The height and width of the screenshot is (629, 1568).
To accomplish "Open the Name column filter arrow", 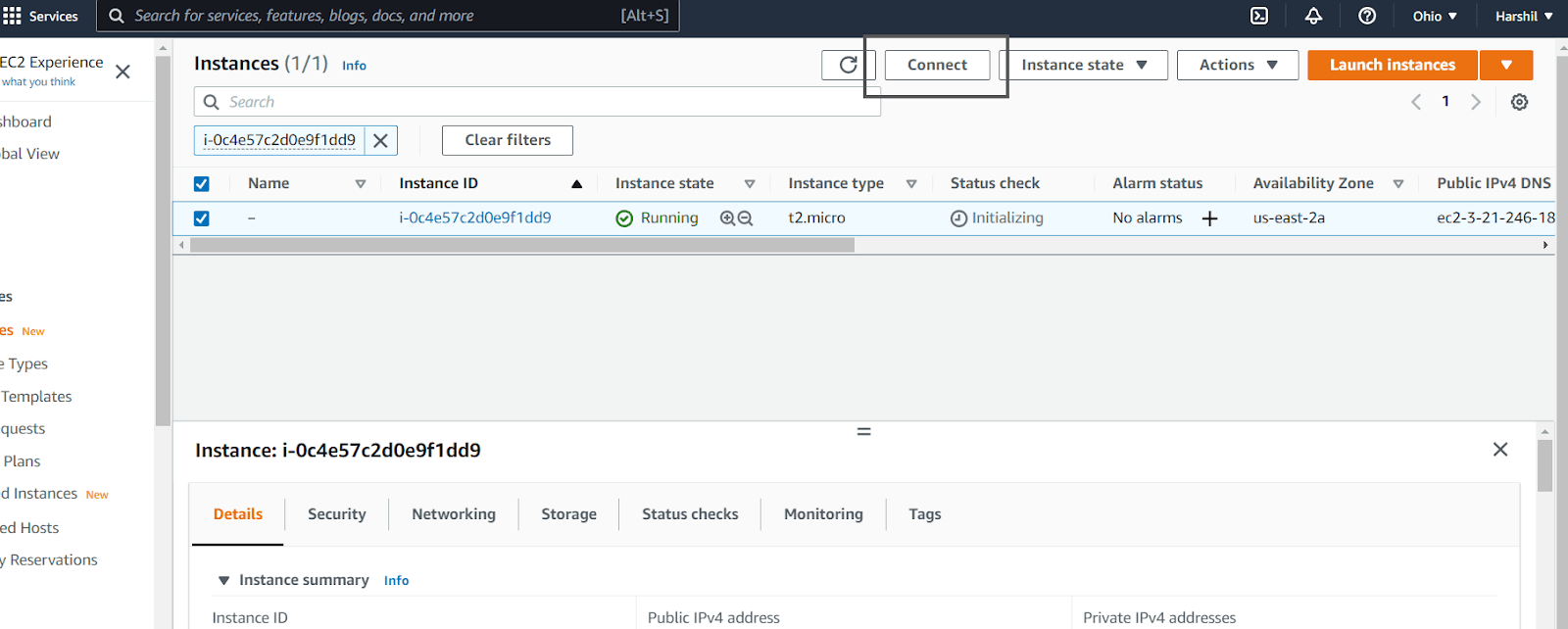I will point(361,184).
